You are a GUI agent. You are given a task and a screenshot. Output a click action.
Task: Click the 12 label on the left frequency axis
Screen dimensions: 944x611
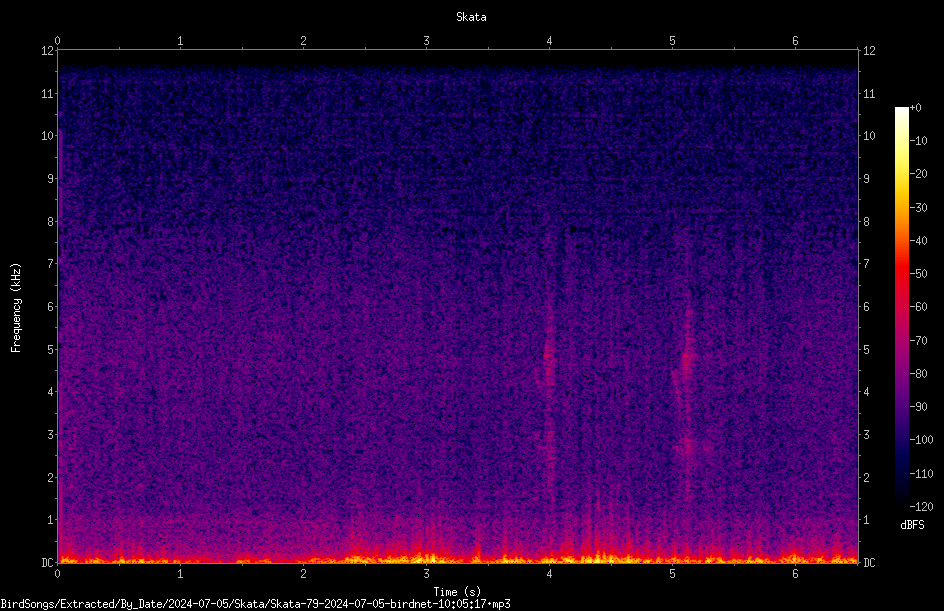48,51
